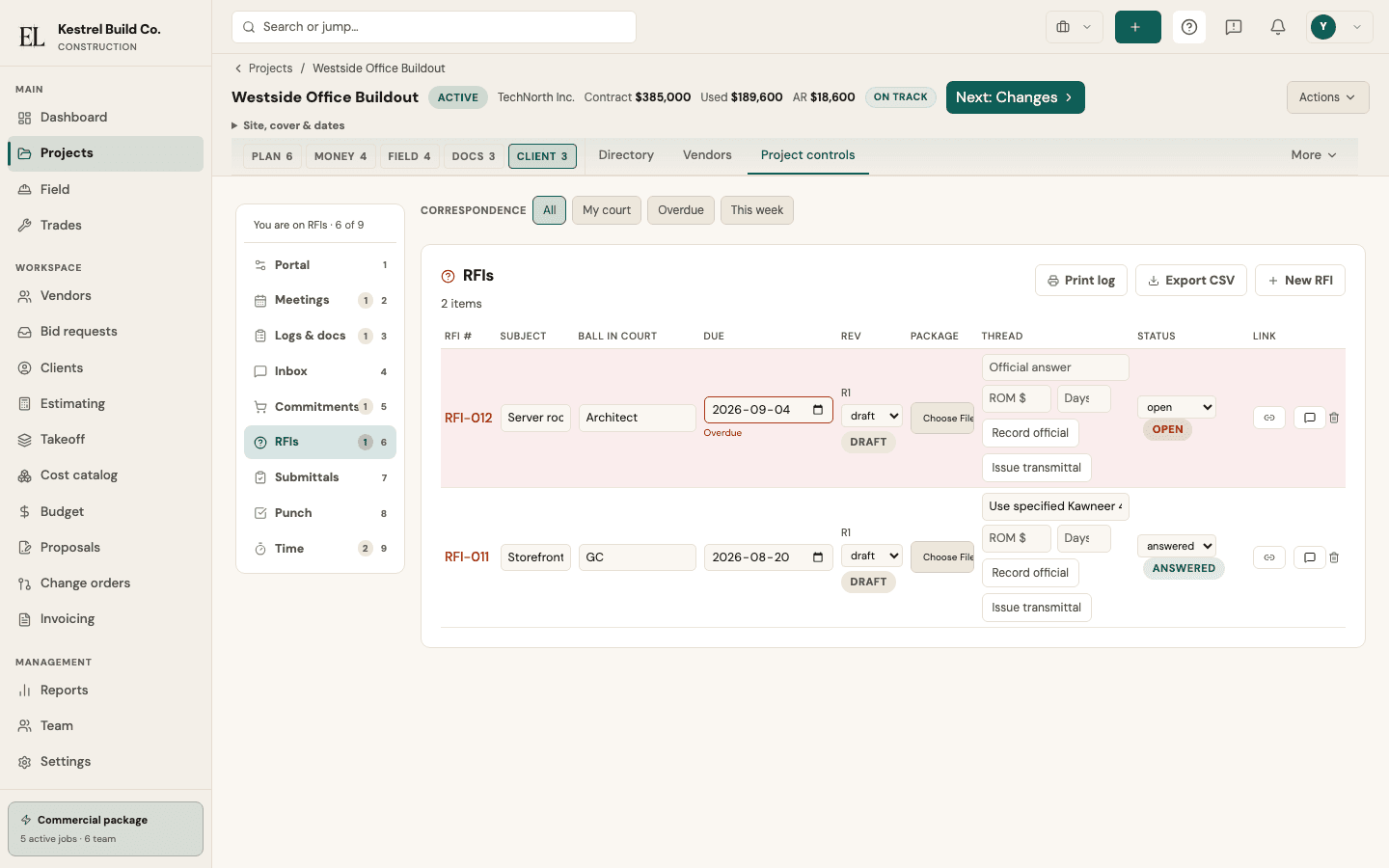Open date picker calendar icon for RFI-012 due

pos(818,410)
